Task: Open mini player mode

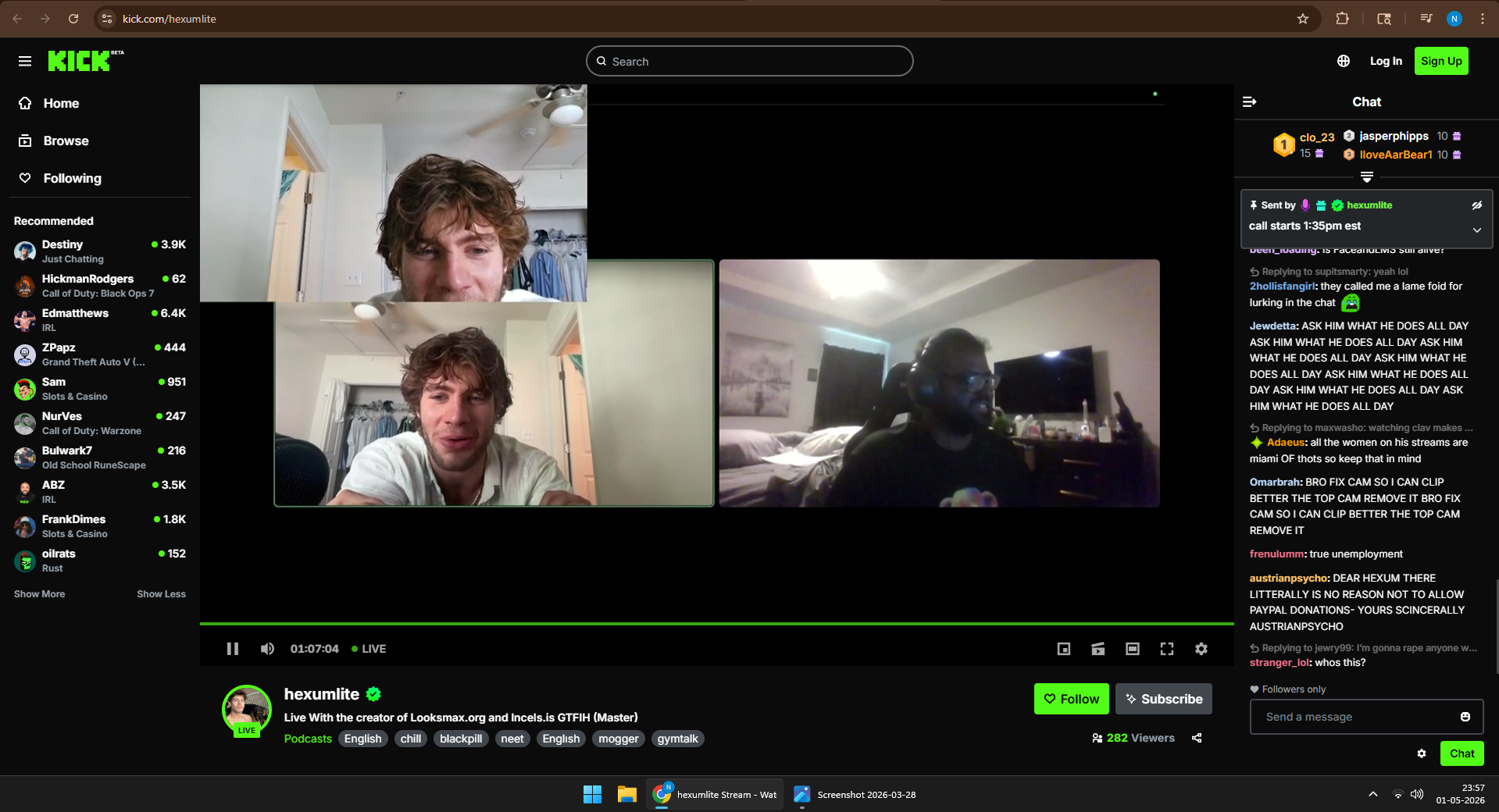Action: pos(1064,649)
